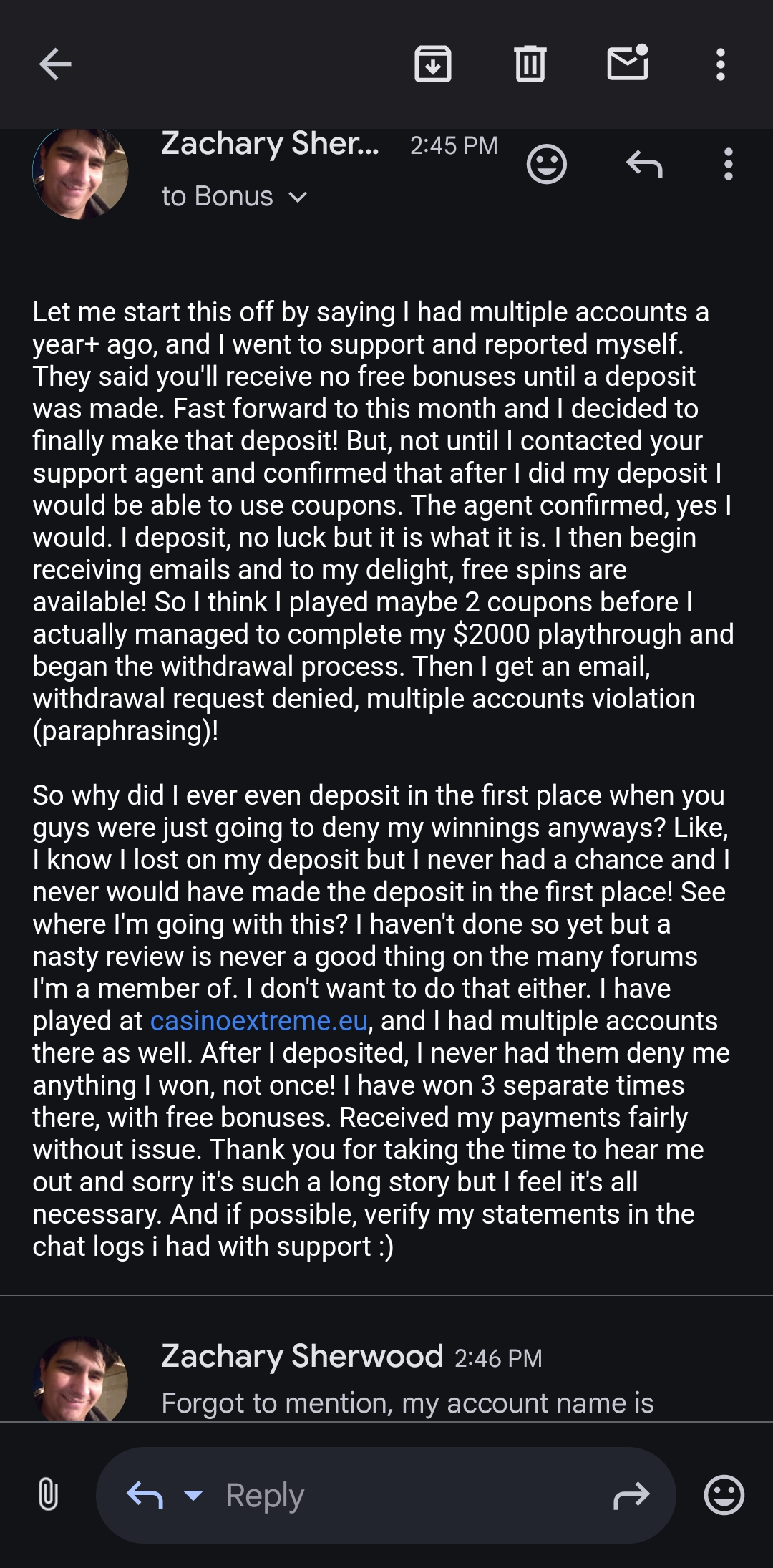The height and width of the screenshot is (1568, 773).
Task: Open the top bar overflow menu
Action: (721, 64)
